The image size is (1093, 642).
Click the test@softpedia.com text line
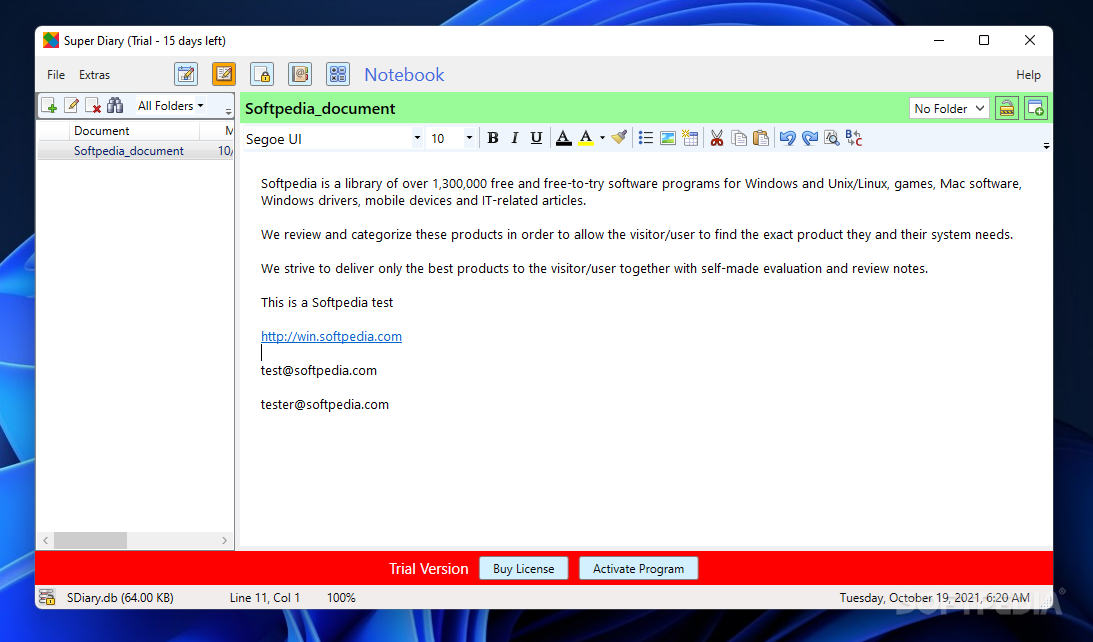coord(319,370)
